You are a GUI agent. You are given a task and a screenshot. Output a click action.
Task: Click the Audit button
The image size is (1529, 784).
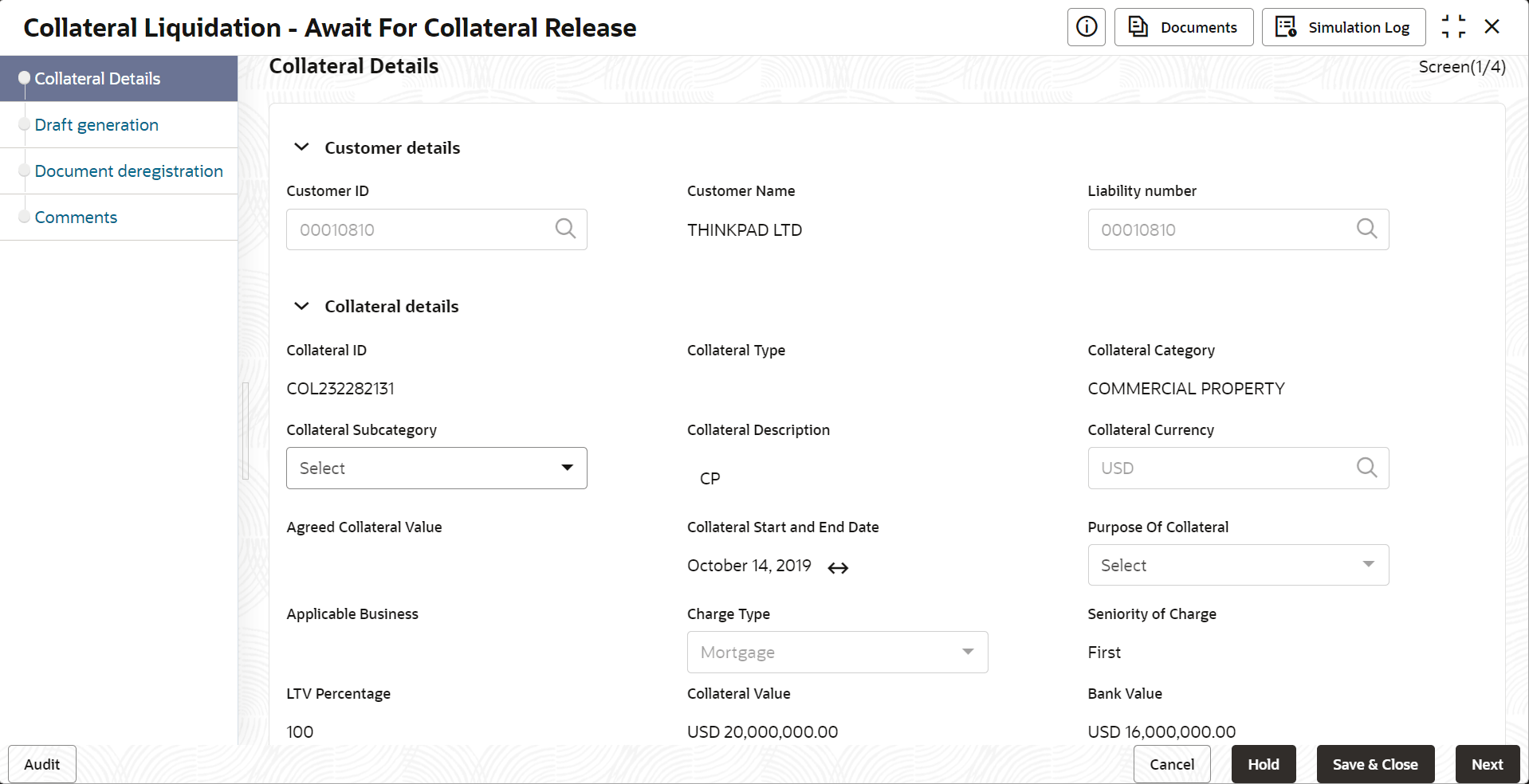[42, 764]
